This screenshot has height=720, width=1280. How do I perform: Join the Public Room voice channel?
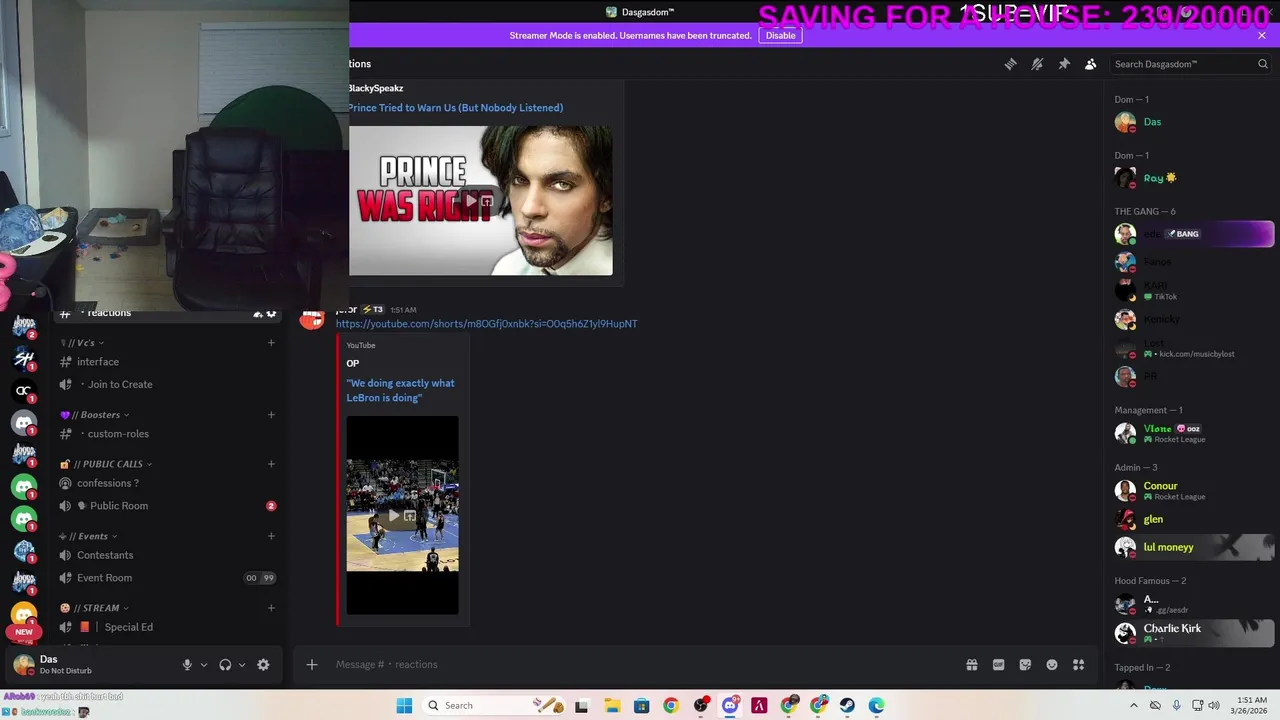168,506
